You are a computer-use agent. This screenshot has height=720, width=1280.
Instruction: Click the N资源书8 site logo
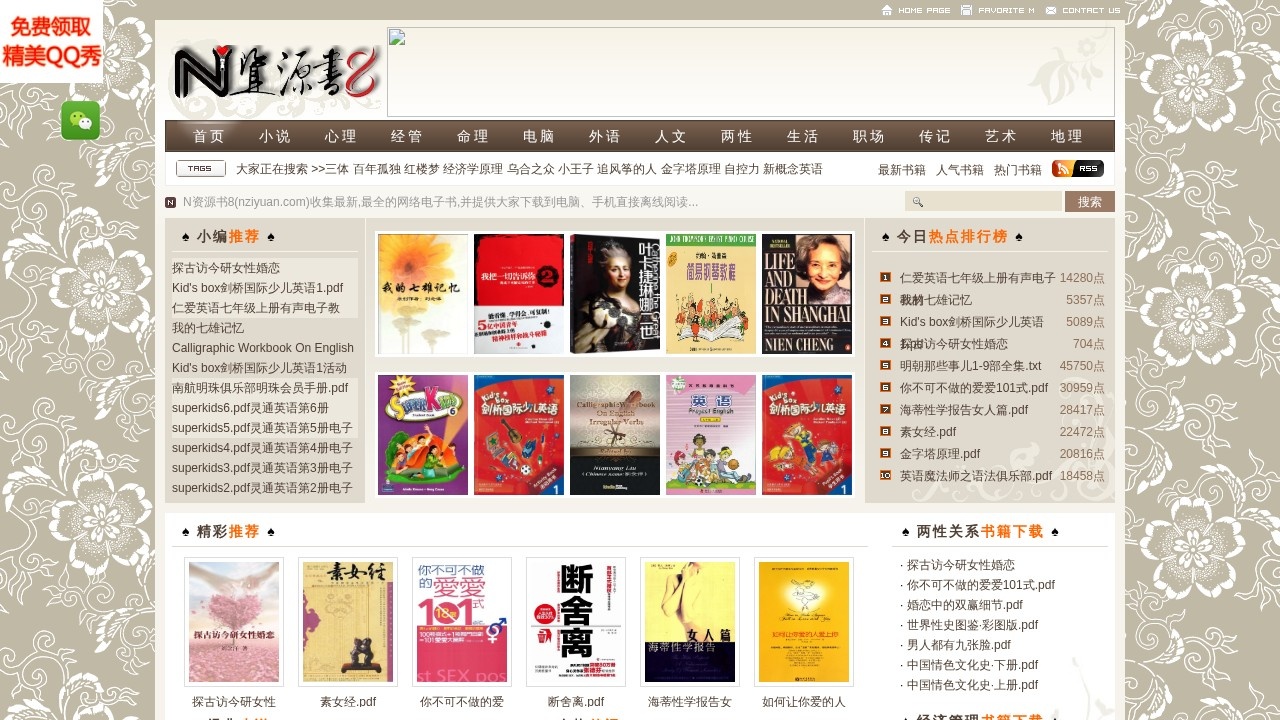273,72
